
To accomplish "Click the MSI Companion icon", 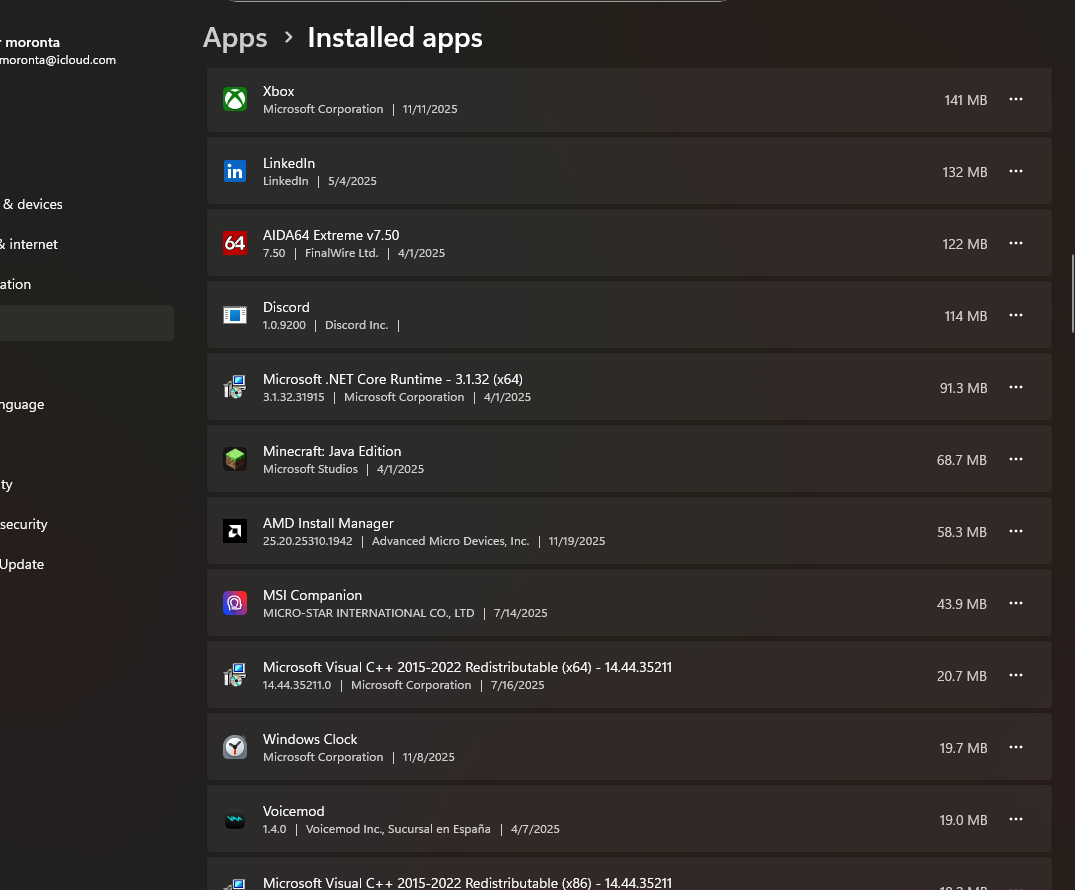I will point(235,604).
